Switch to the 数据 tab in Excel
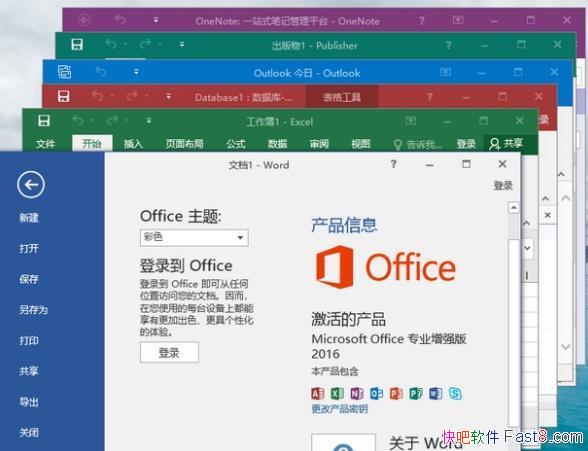This screenshot has height=451, width=588. (278, 144)
